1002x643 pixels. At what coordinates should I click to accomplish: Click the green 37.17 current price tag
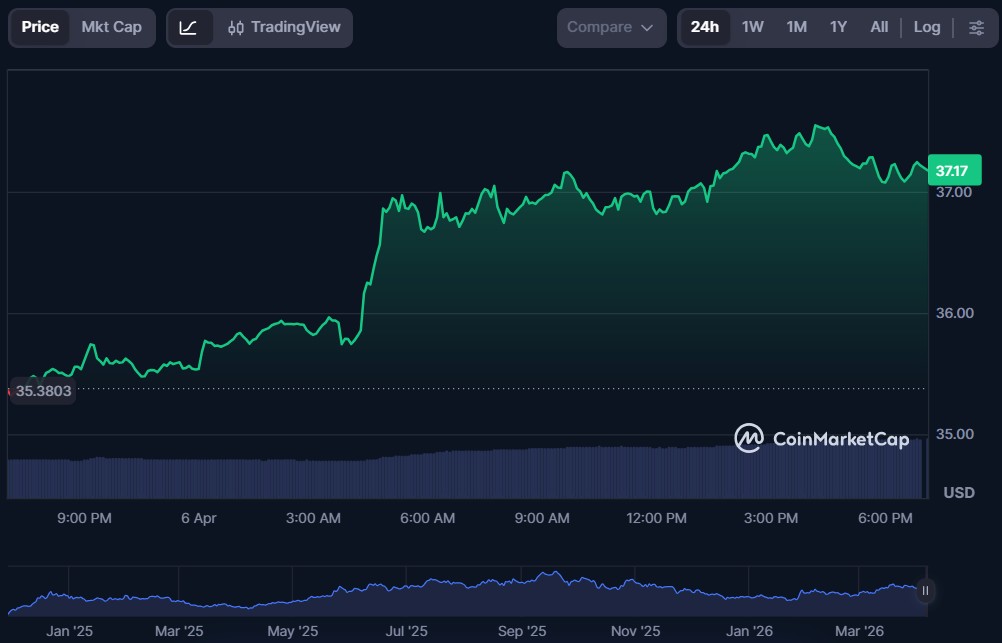click(x=954, y=171)
